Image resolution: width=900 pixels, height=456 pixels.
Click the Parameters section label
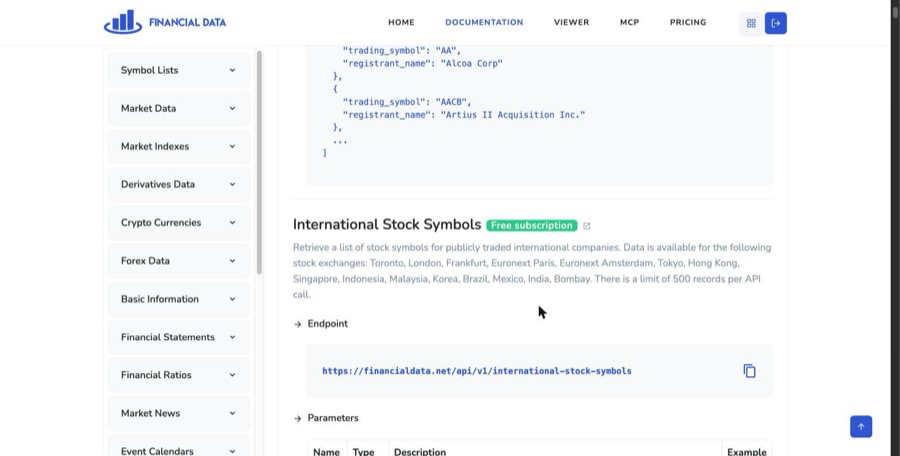tap(333, 418)
